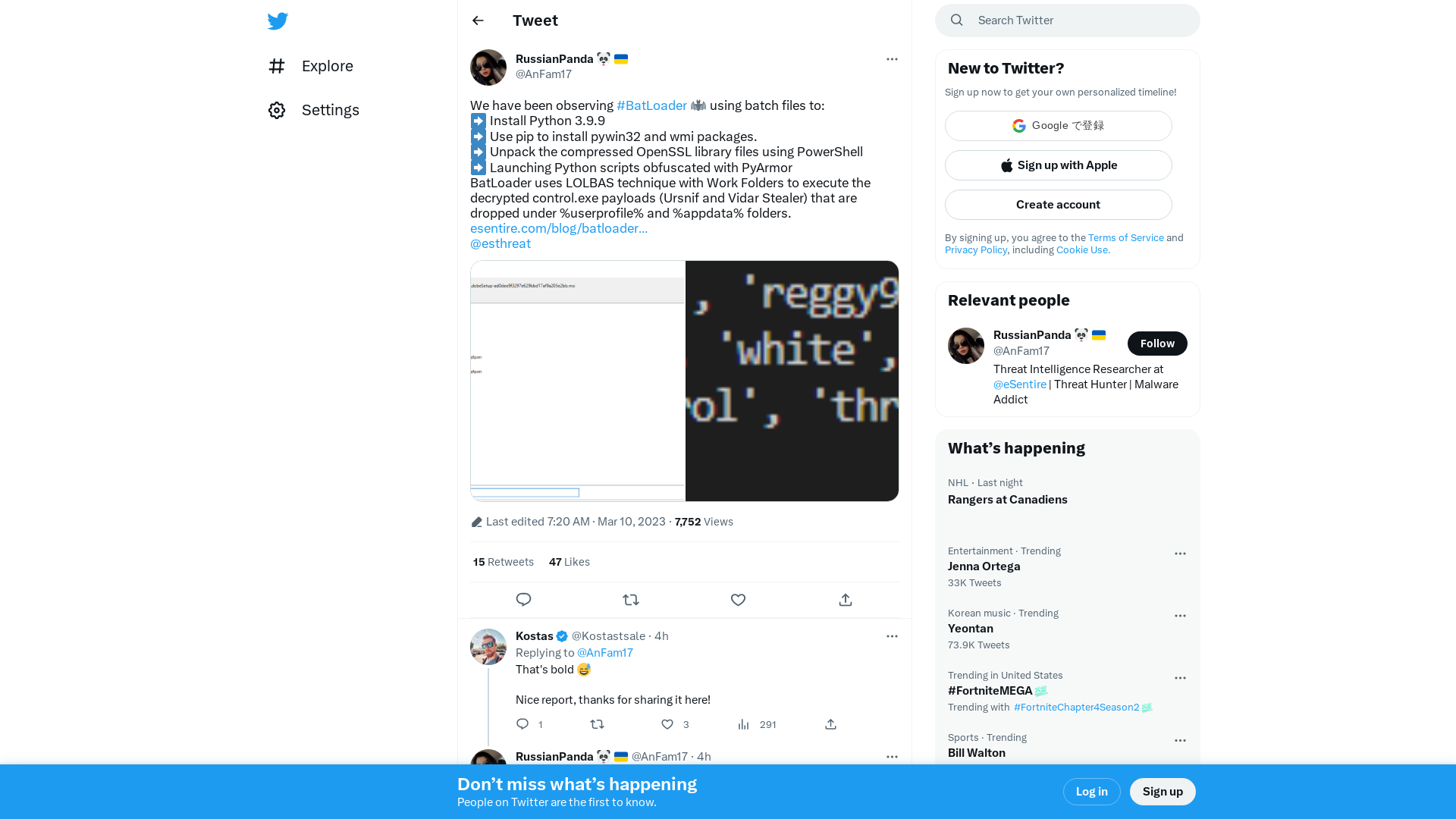The width and height of the screenshot is (1456, 819).
Task: Click the back arrow to go back
Action: 477,20
